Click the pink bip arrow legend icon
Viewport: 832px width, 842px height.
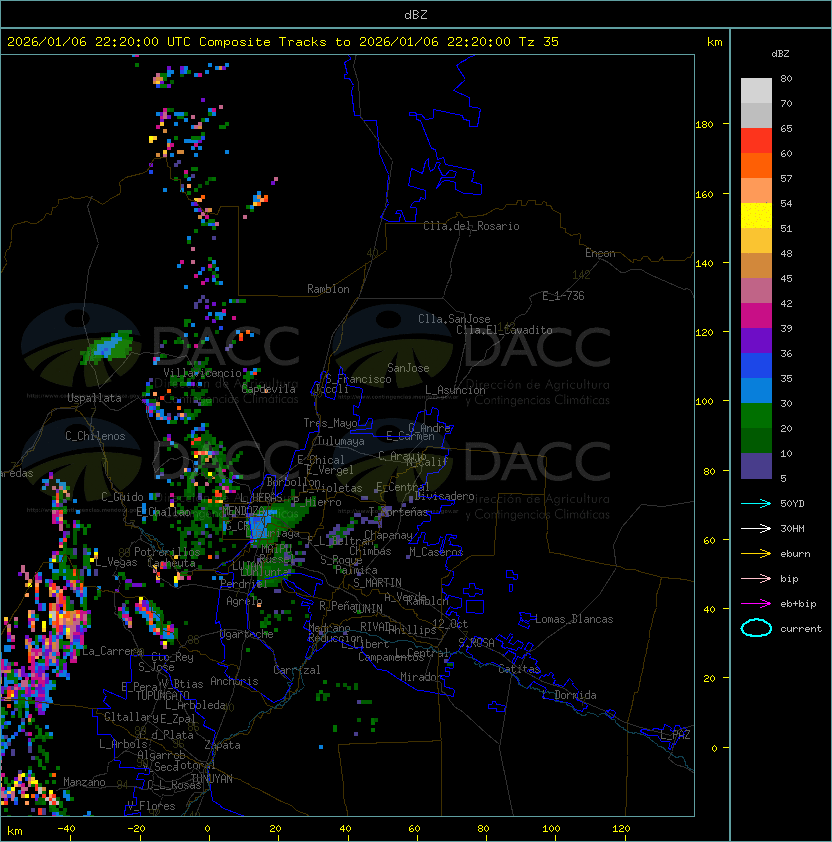pos(756,578)
